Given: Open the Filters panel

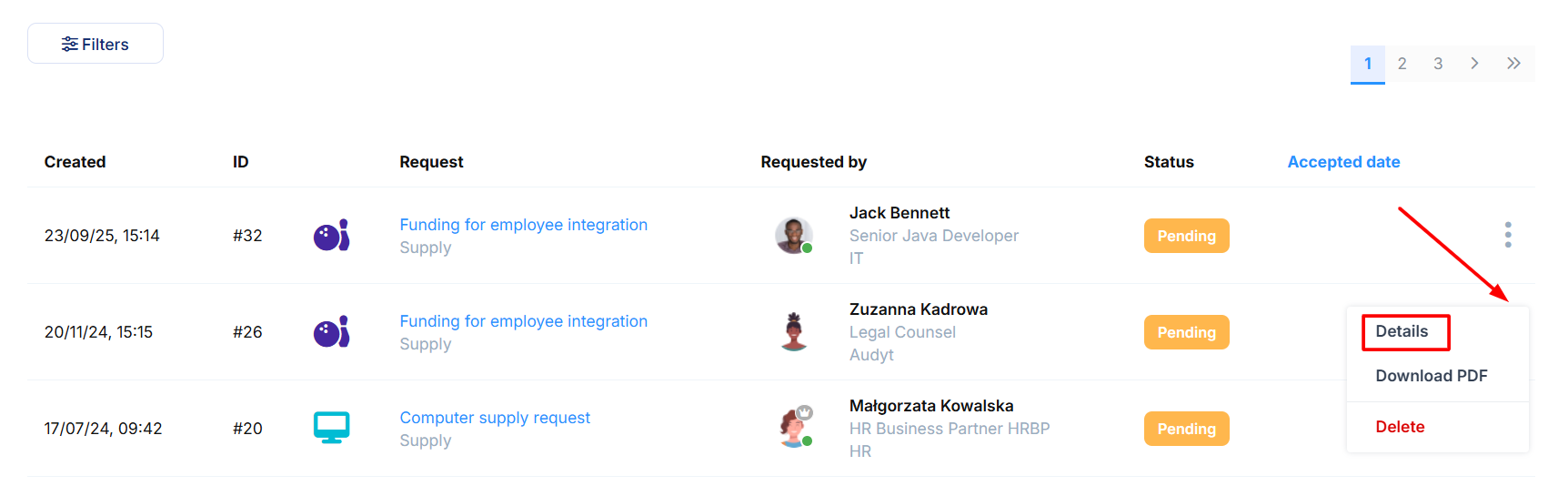Looking at the screenshot, I should pos(95,44).
